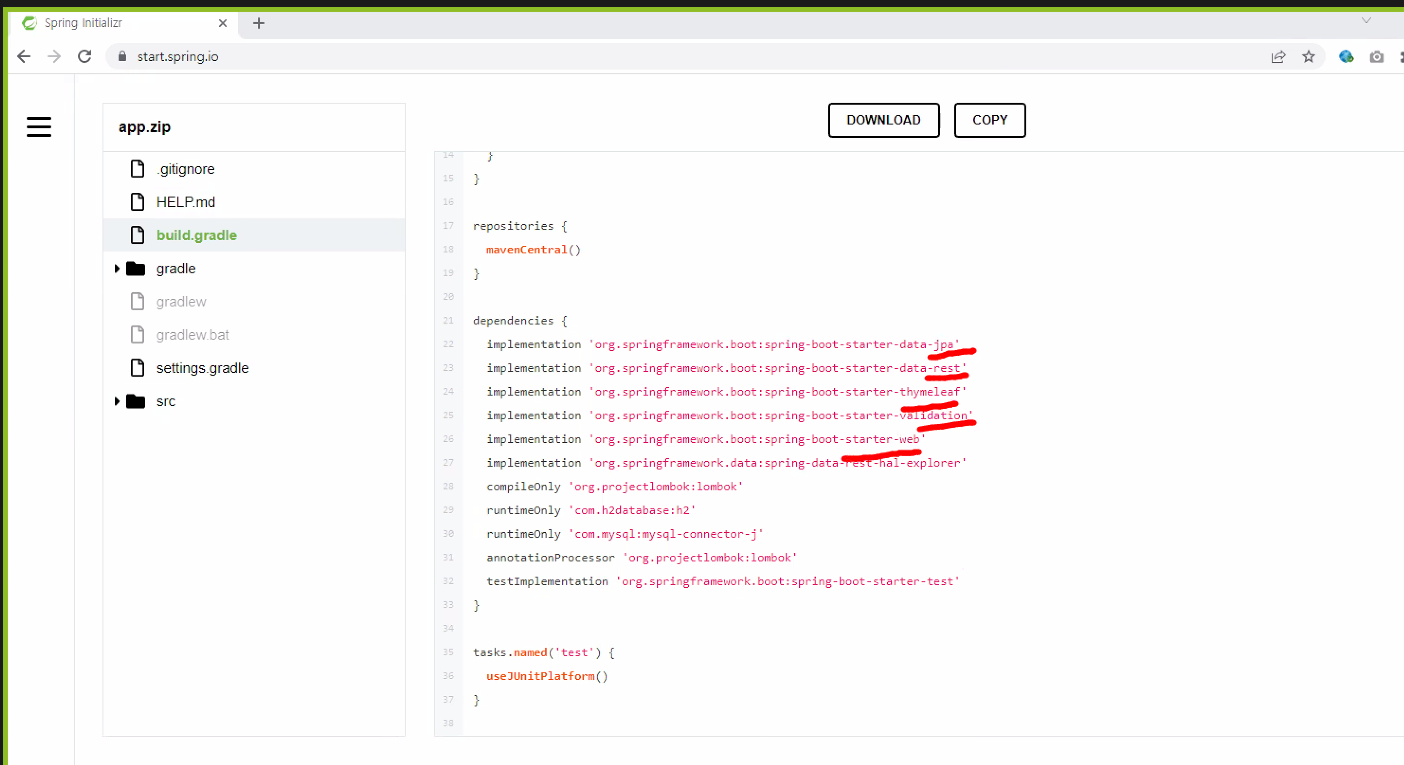Image resolution: width=1404 pixels, height=765 pixels.
Task: Bookmark this page with the star icon
Action: click(x=1308, y=57)
